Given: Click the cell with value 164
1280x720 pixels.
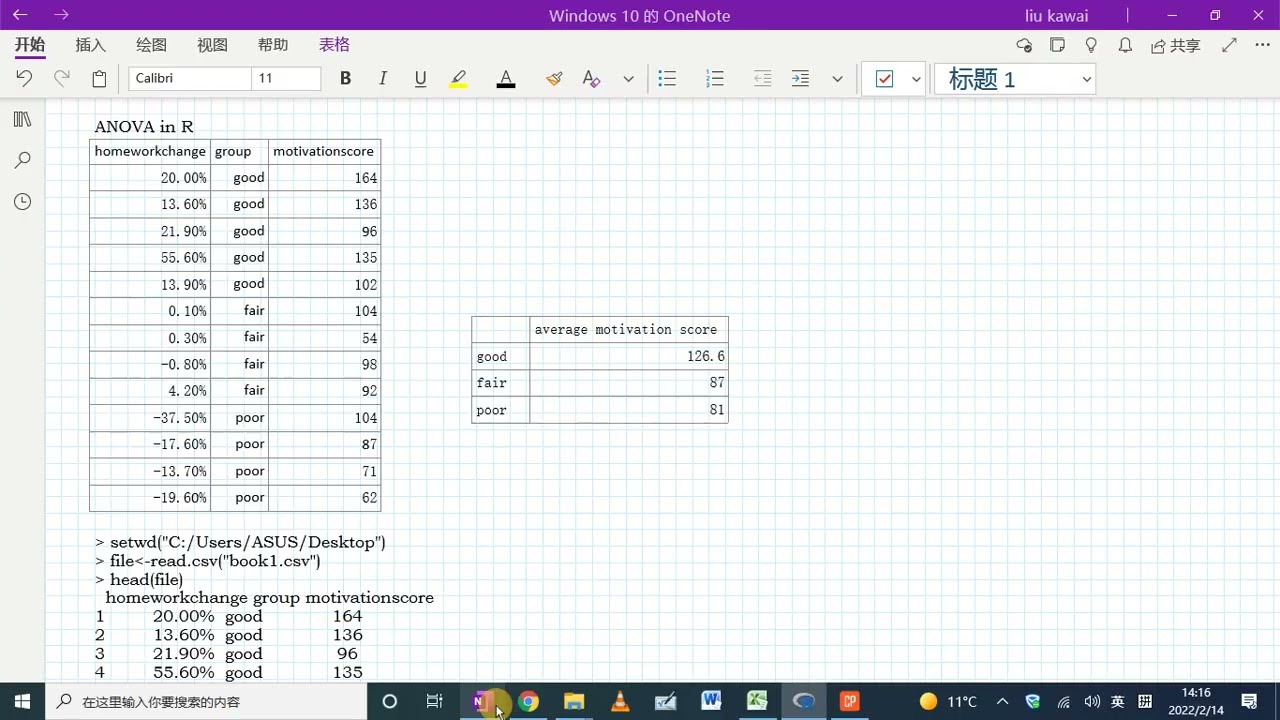Looking at the screenshot, I should [x=324, y=178].
